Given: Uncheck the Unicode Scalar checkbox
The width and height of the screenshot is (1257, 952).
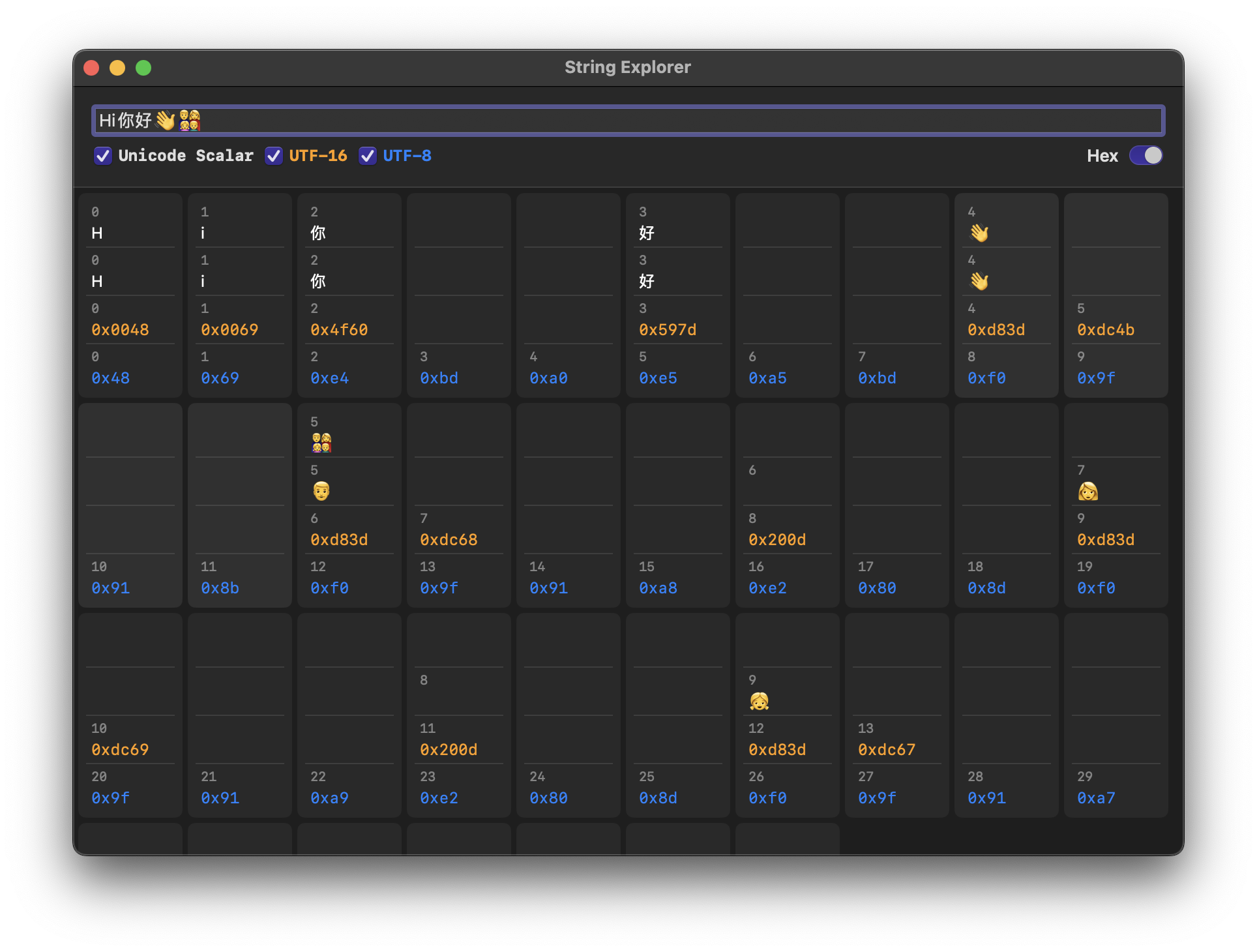Looking at the screenshot, I should (x=103, y=156).
